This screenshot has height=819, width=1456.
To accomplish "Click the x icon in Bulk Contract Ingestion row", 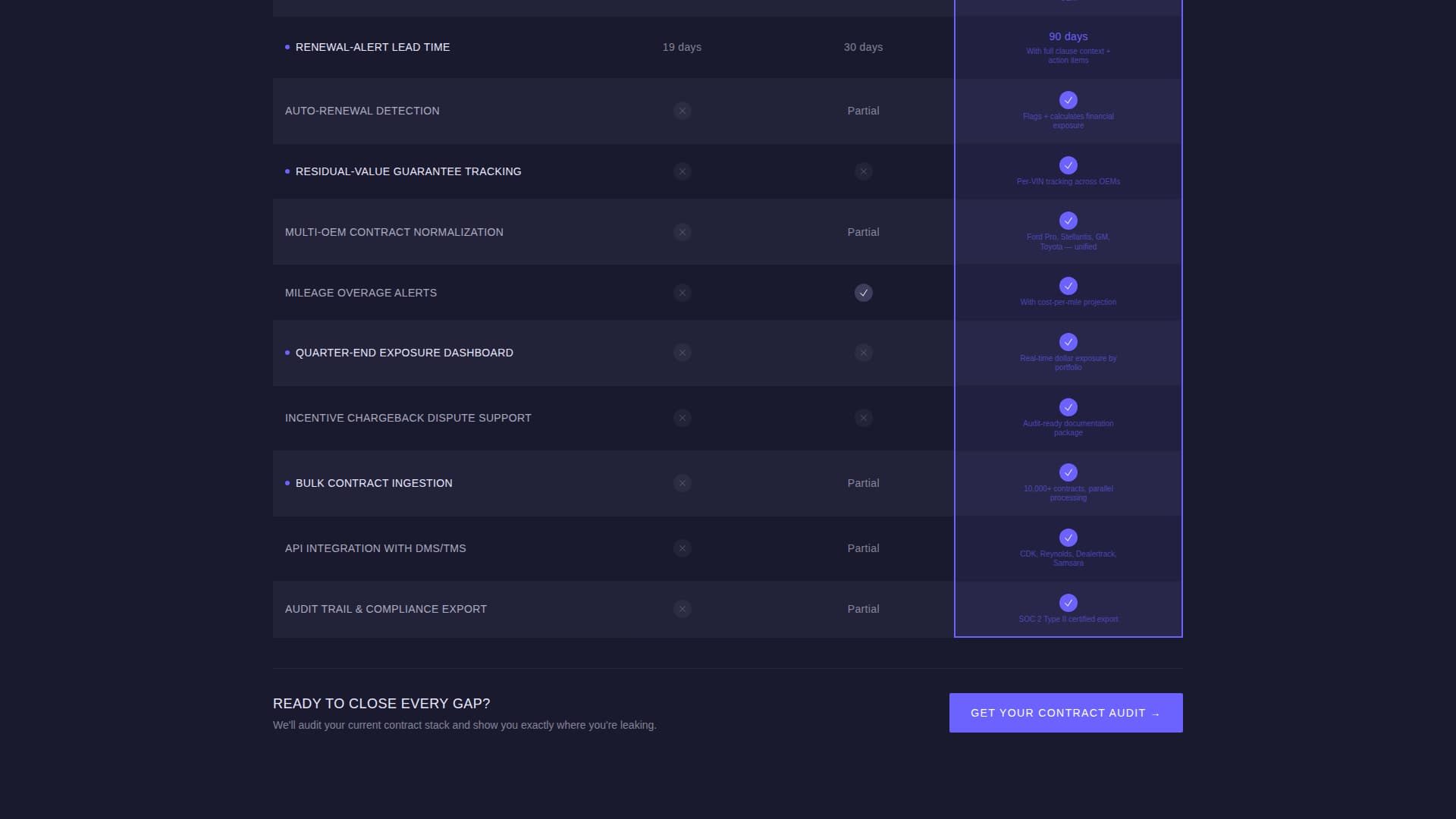I will (x=682, y=483).
